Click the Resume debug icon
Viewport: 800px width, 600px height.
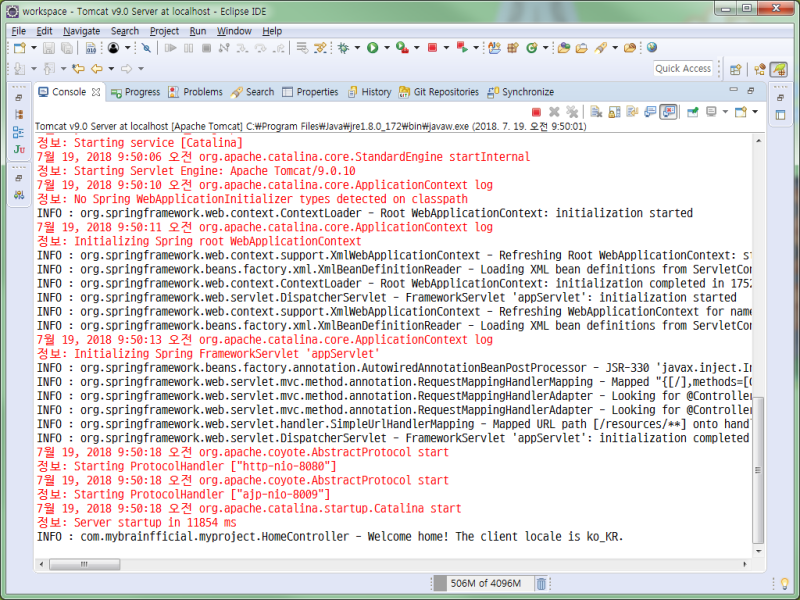[171, 48]
